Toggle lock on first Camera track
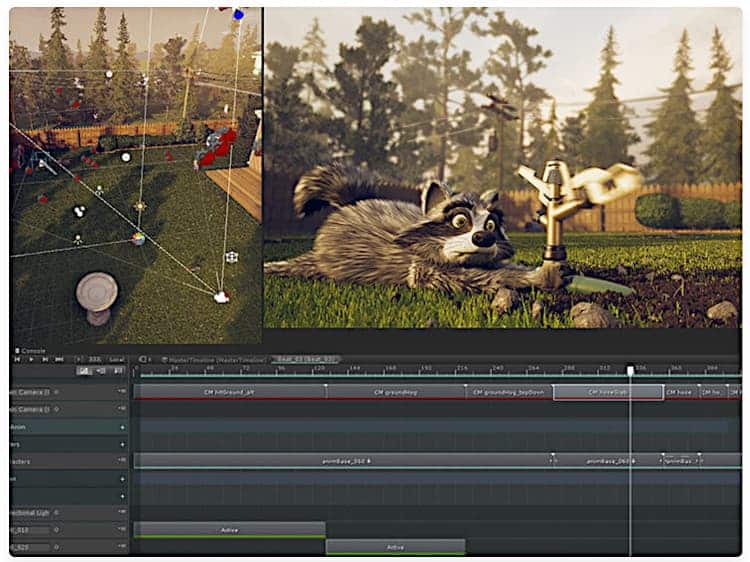 click(x=123, y=392)
